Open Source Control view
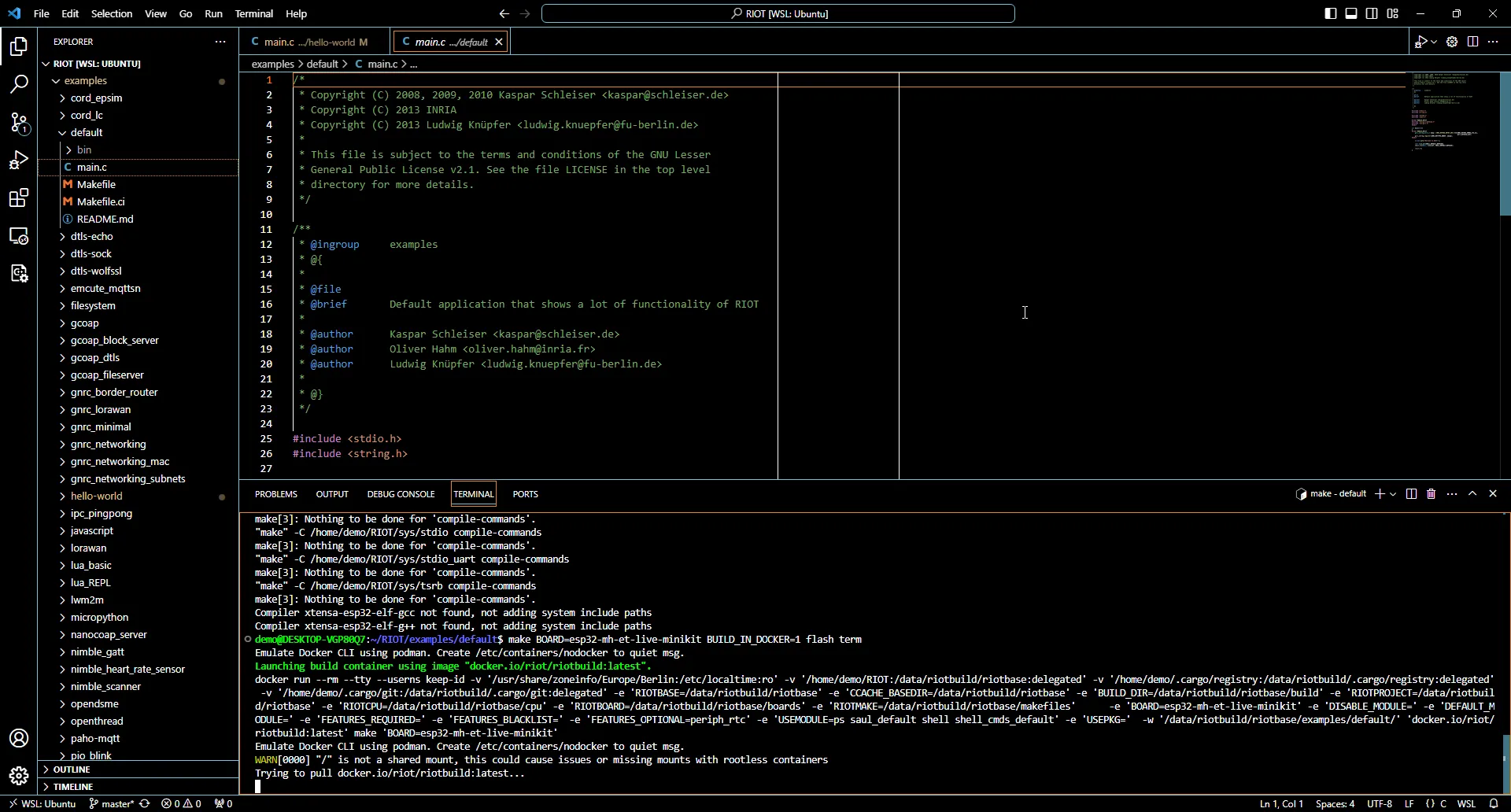1511x812 pixels. [x=19, y=122]
